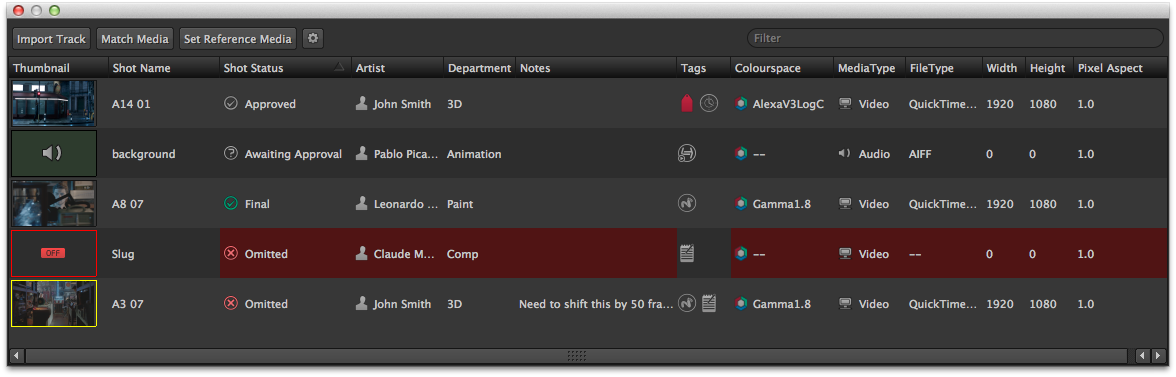
Task: Click the Department column header
Action: [x=479, y=68]
